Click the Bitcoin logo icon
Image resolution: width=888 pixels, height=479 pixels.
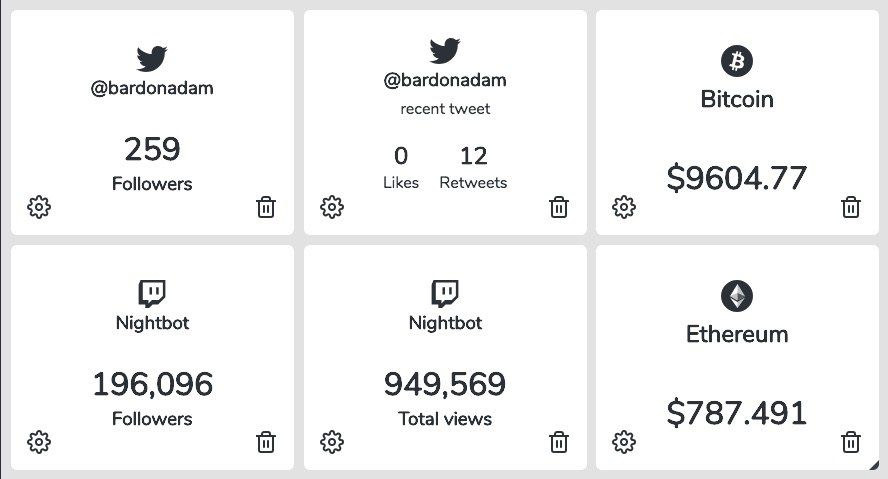pyautogui.click(x=737, y=62)
